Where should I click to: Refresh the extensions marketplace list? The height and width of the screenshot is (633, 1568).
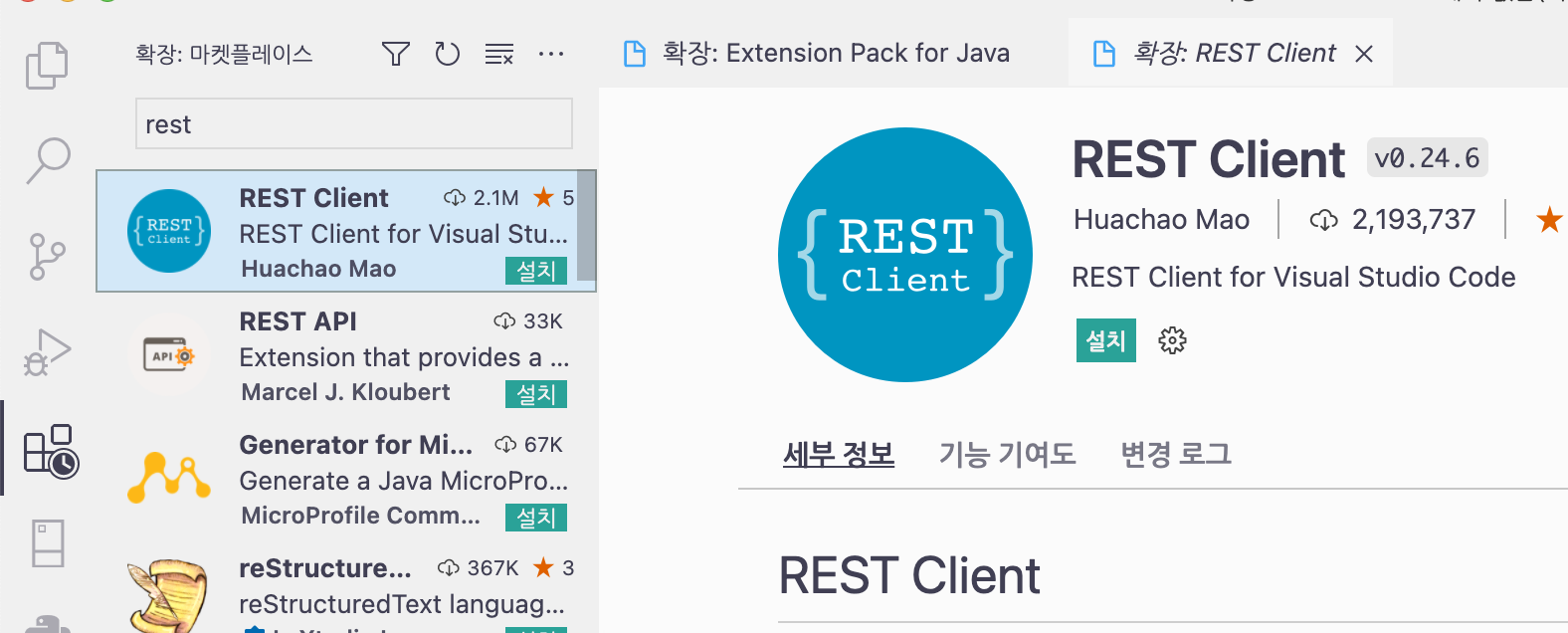click(x=448, y=54)
